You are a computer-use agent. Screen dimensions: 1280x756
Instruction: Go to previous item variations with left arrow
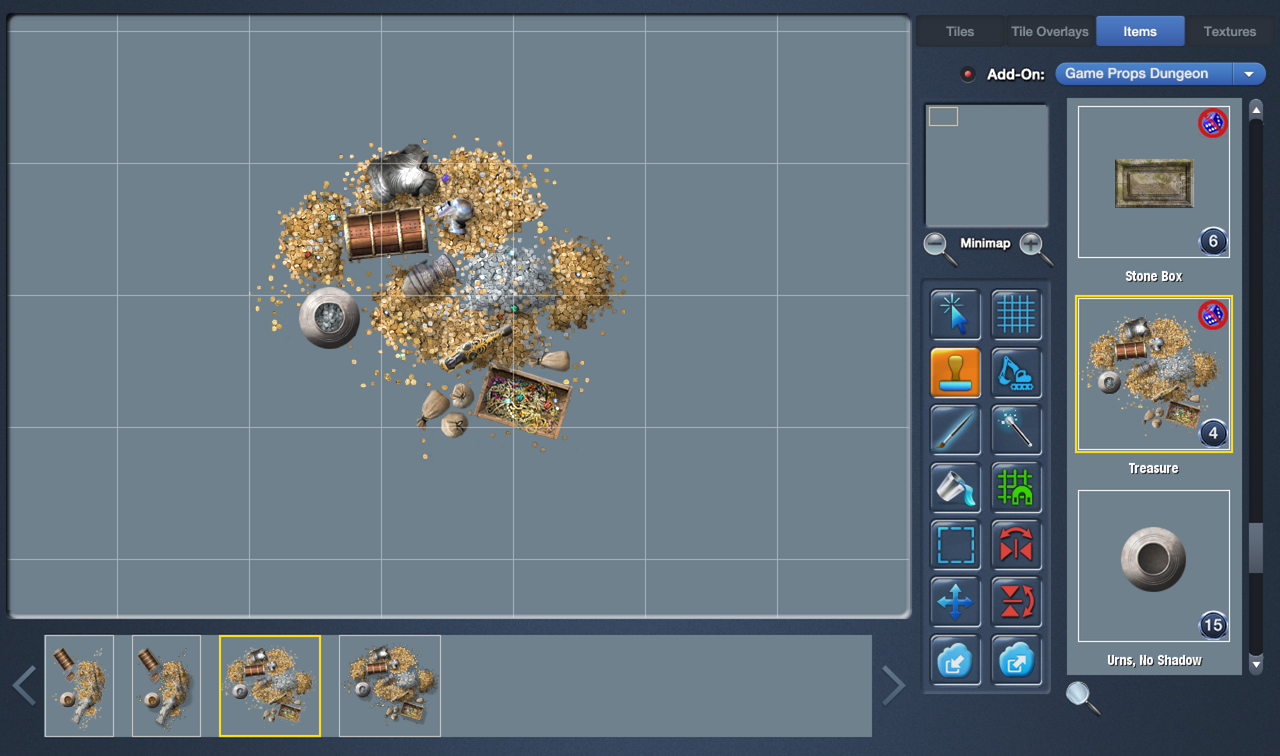(24, 686)
